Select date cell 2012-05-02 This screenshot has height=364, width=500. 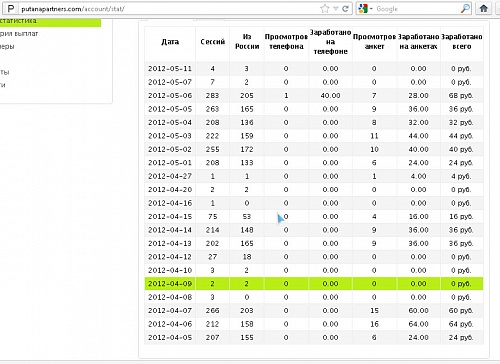pyautogui.click(x=170, y=149)
